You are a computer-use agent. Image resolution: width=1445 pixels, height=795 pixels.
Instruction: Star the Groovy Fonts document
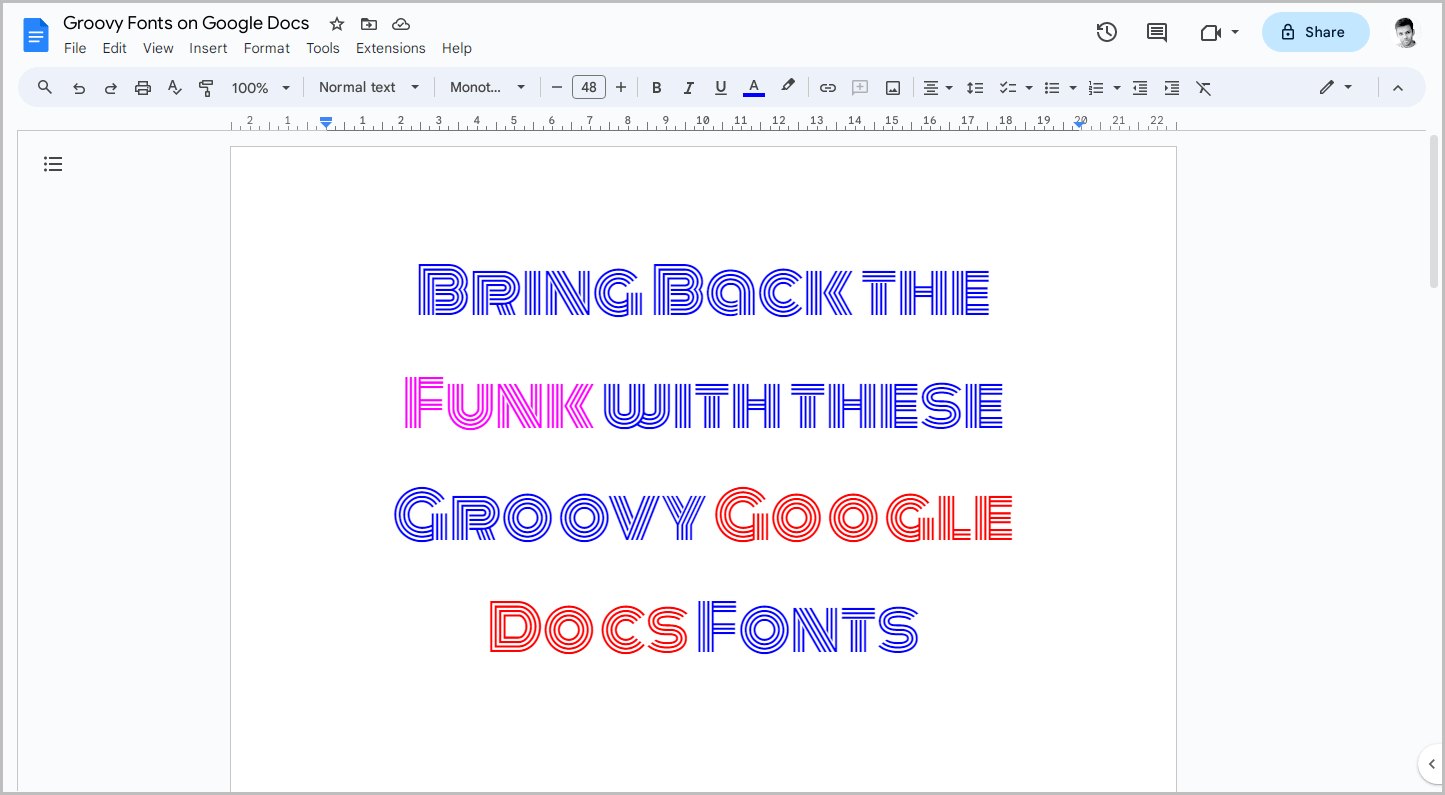[336, 23]
